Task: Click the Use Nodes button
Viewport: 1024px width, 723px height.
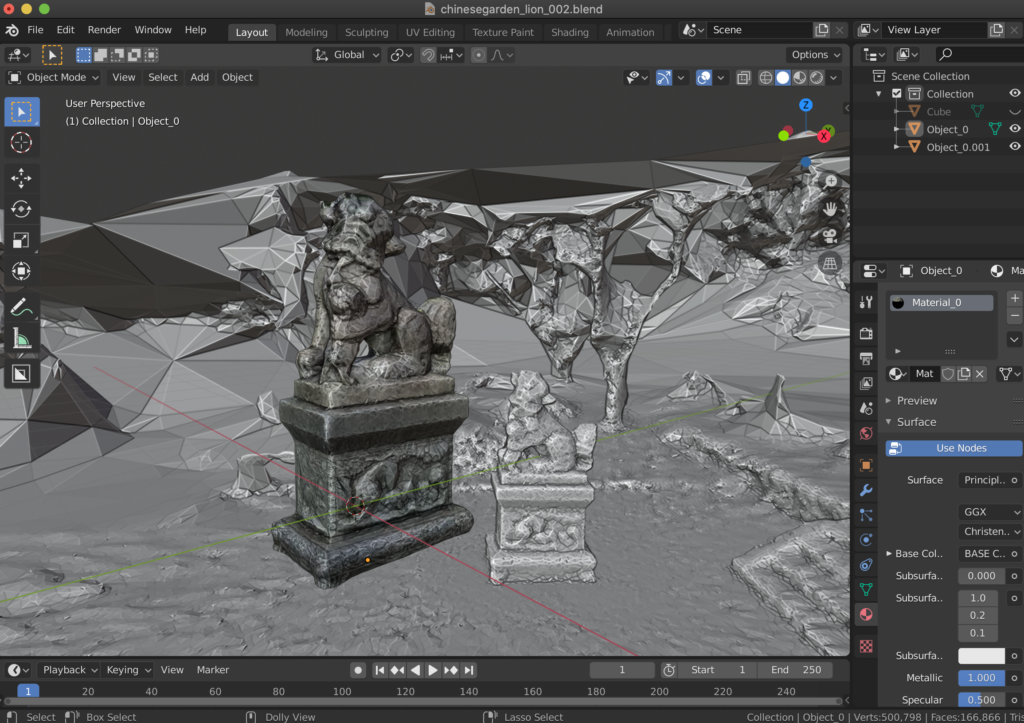Action: (x=952, y=448)
